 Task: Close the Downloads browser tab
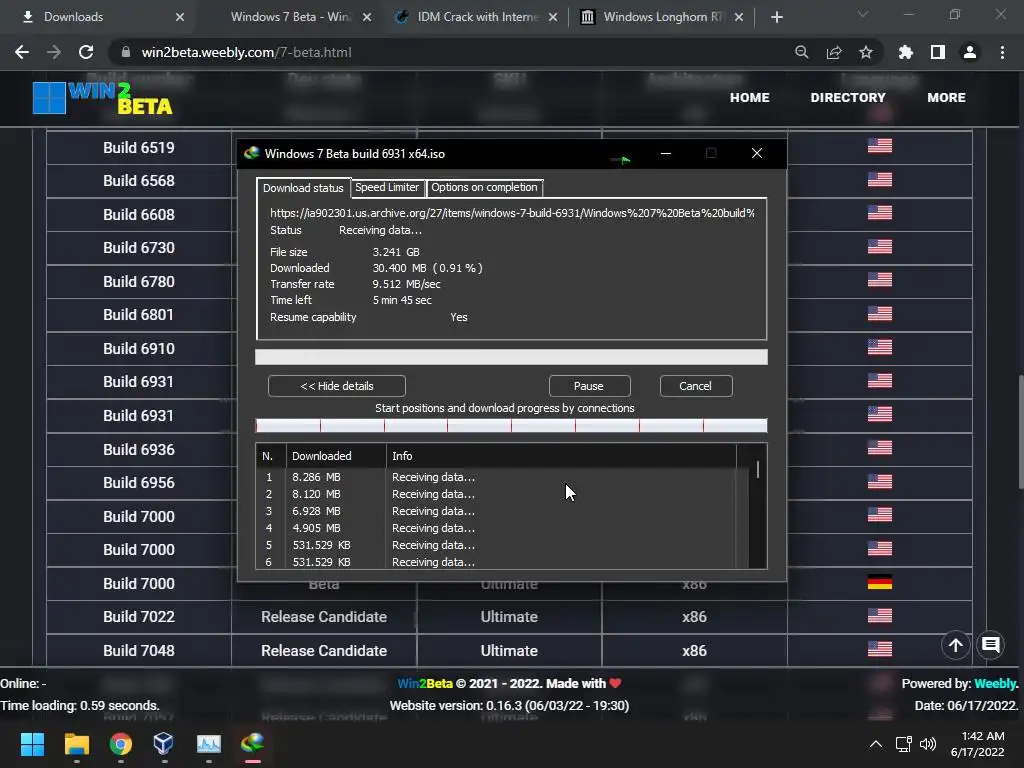click(x=180, y=17)
